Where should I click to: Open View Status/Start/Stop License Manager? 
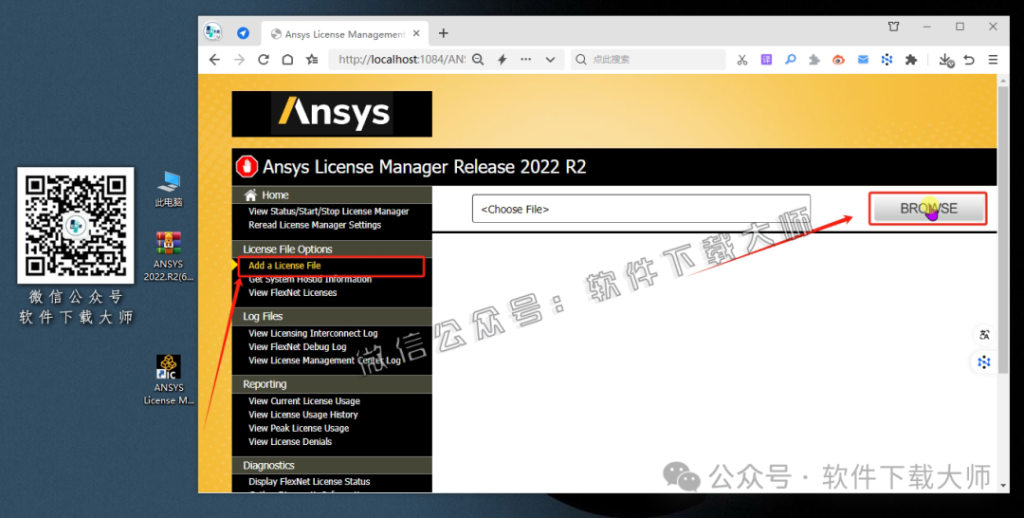coord(328,211)
